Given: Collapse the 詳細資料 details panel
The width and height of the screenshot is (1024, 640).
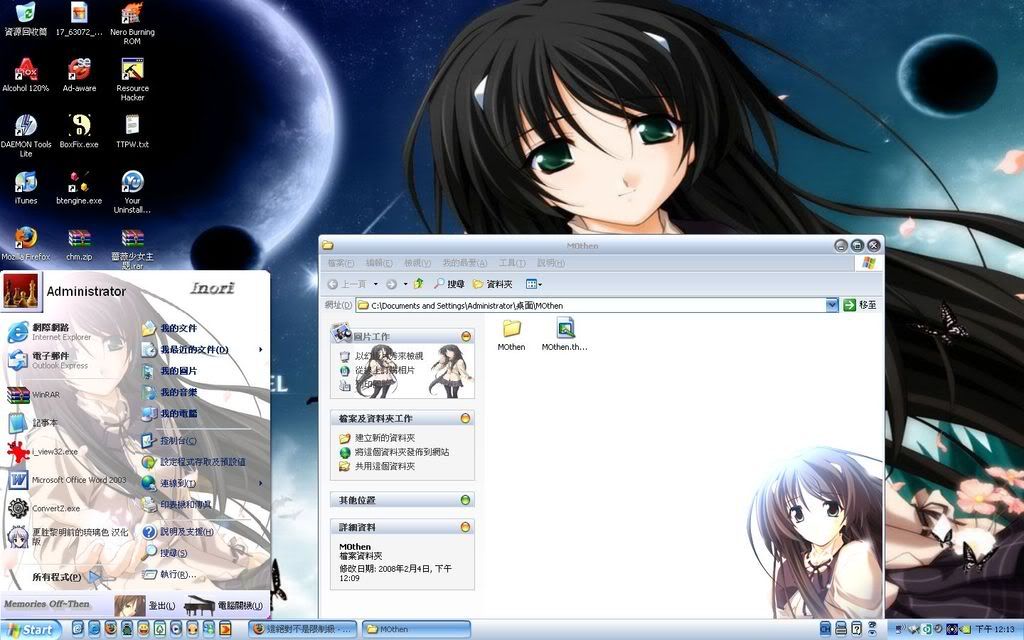Looking at the screenshot, I should [466, 527].
